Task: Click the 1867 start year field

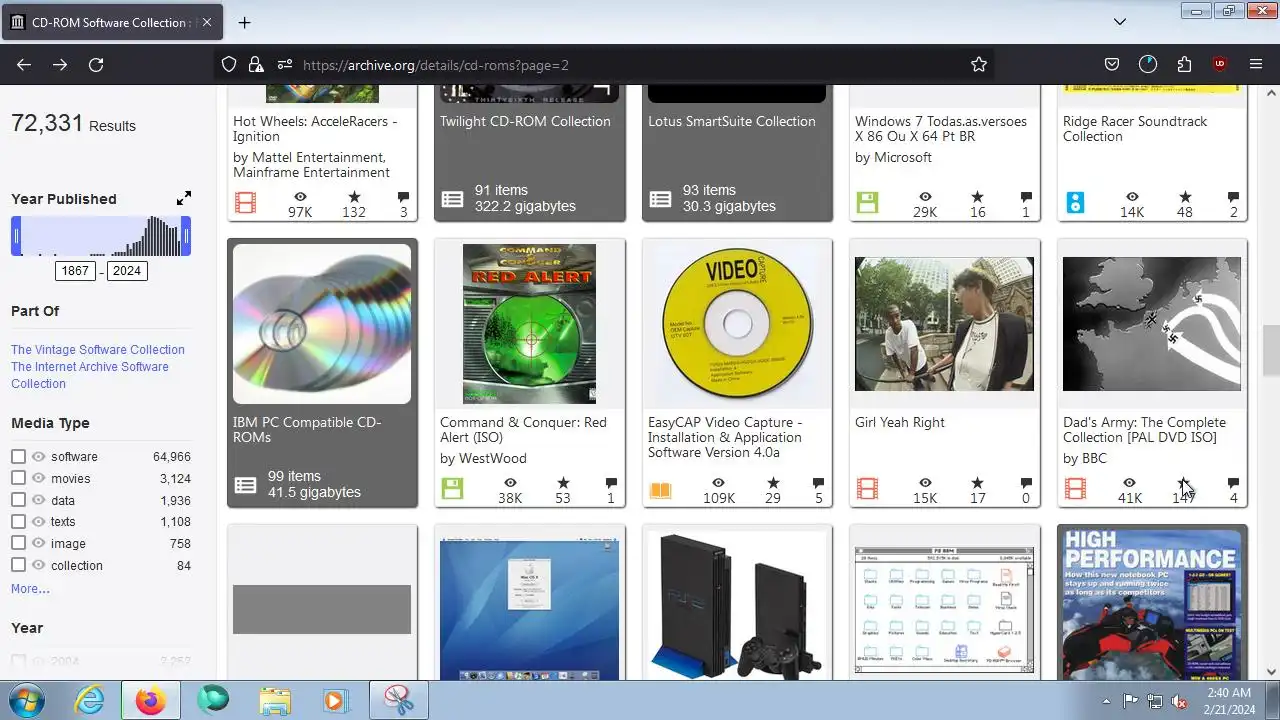Action: [75, 271]
